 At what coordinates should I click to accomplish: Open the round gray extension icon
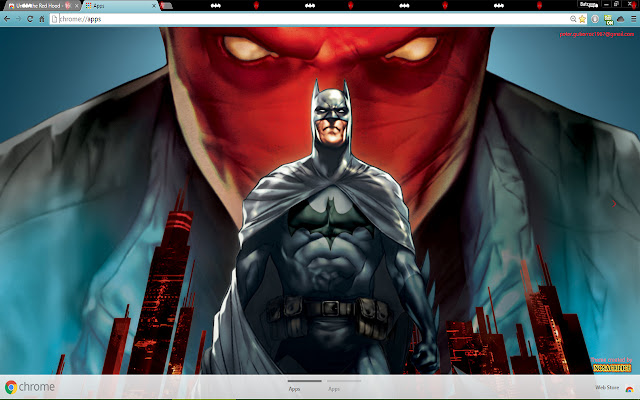[595, 19]
